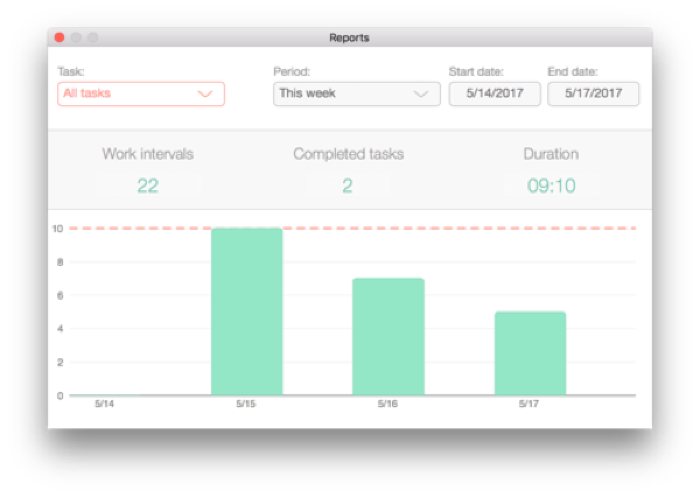700x497 pixels.
Task: Click the Work intervals value 22
Action: tap(148, 186)
